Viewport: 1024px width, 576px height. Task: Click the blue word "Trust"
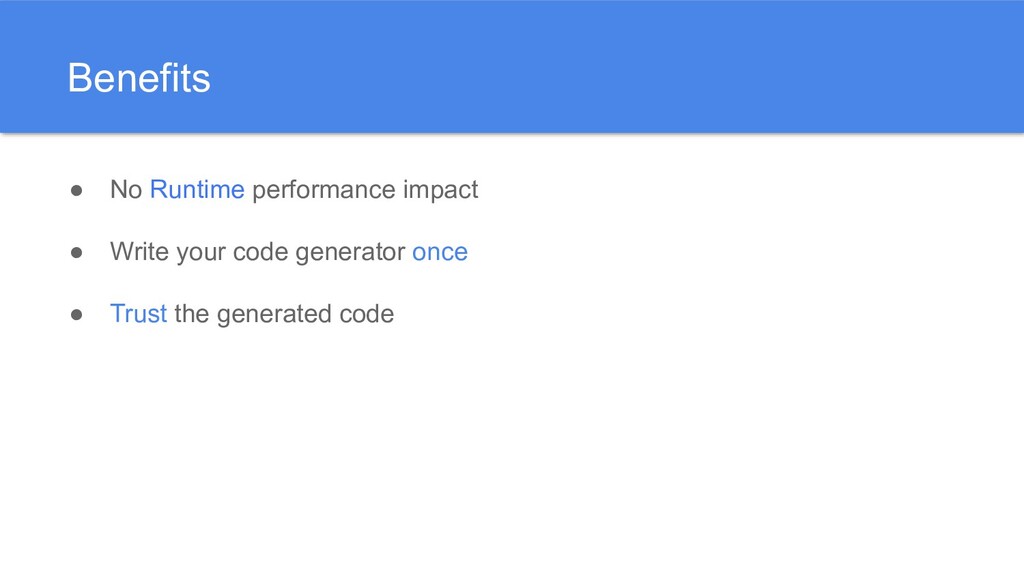(x=138, y=314)
